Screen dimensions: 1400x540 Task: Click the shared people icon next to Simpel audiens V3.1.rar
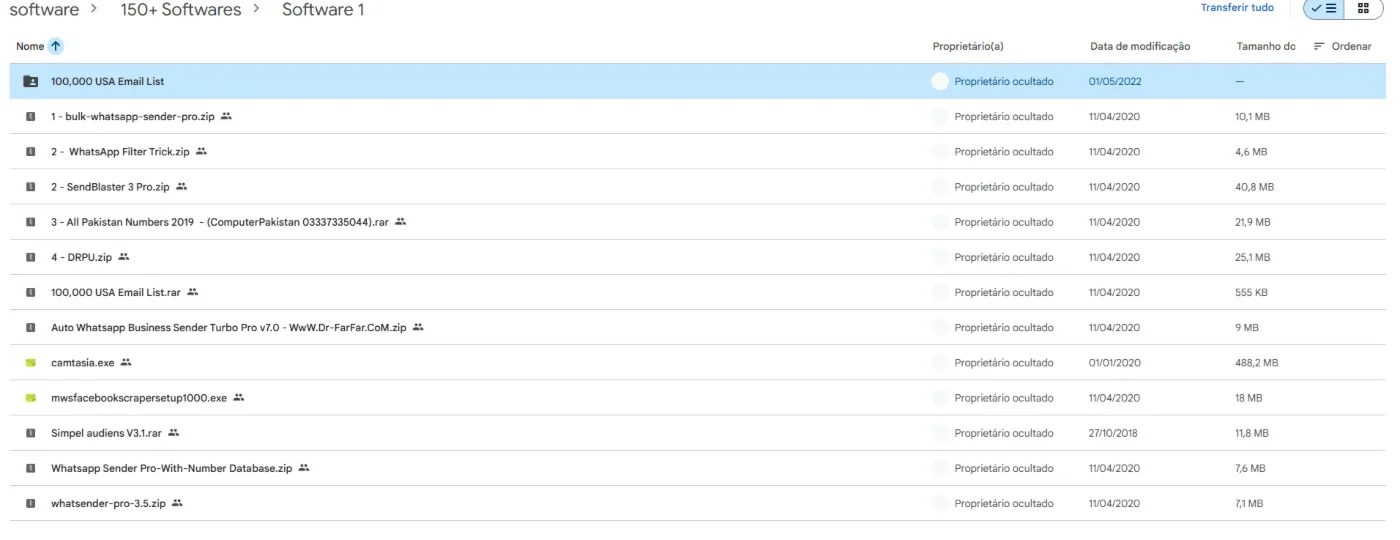[173, 433]
